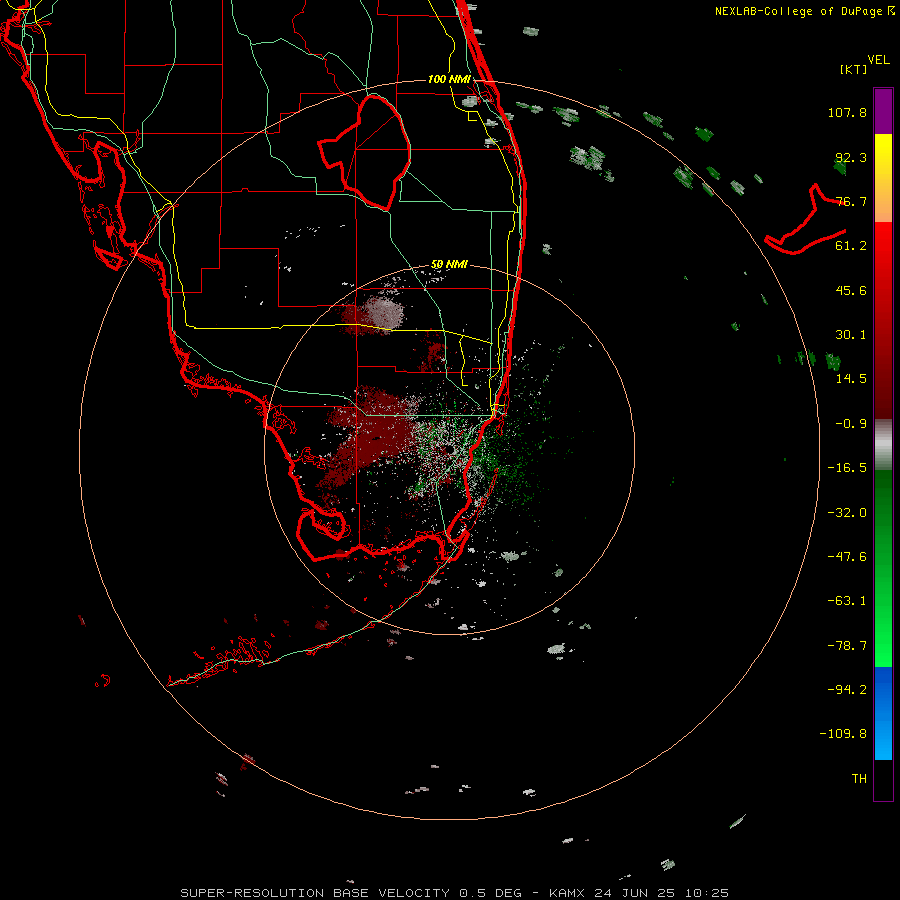Click the Super-Resolution Base Velocity caption

tap(454, 893)
